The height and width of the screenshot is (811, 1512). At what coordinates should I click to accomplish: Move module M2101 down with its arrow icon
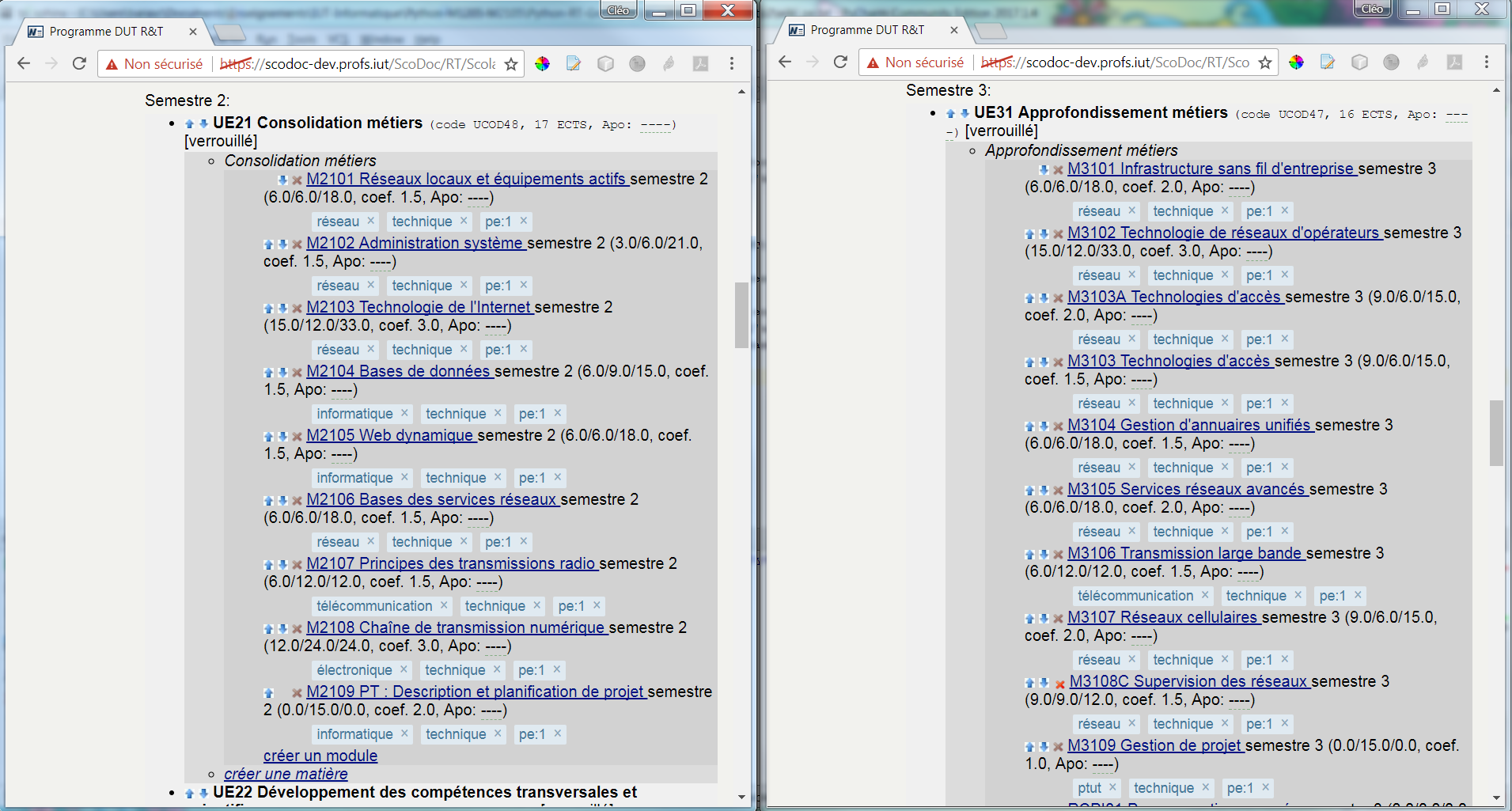pyautogui.click(x=282, y=180)
